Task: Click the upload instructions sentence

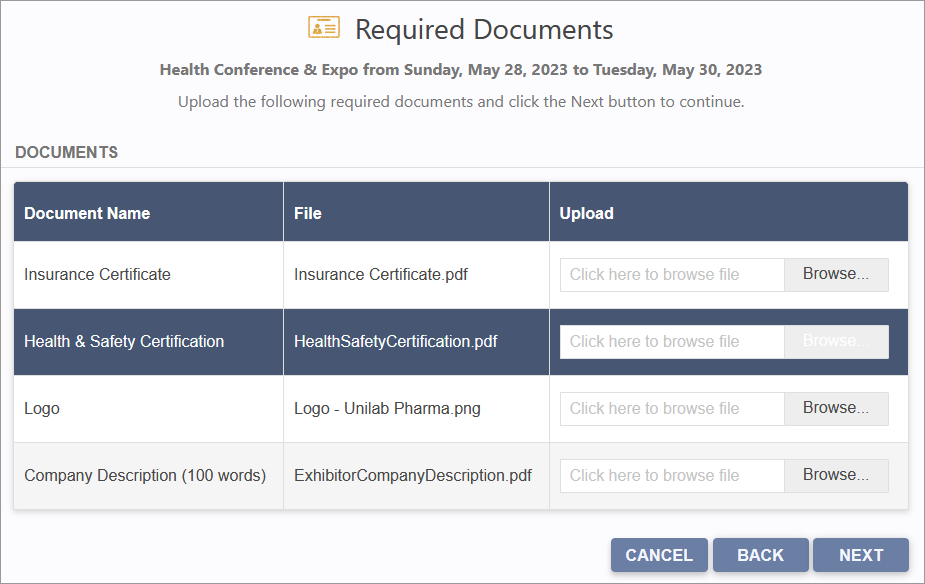Action: [x=461, y=101]
